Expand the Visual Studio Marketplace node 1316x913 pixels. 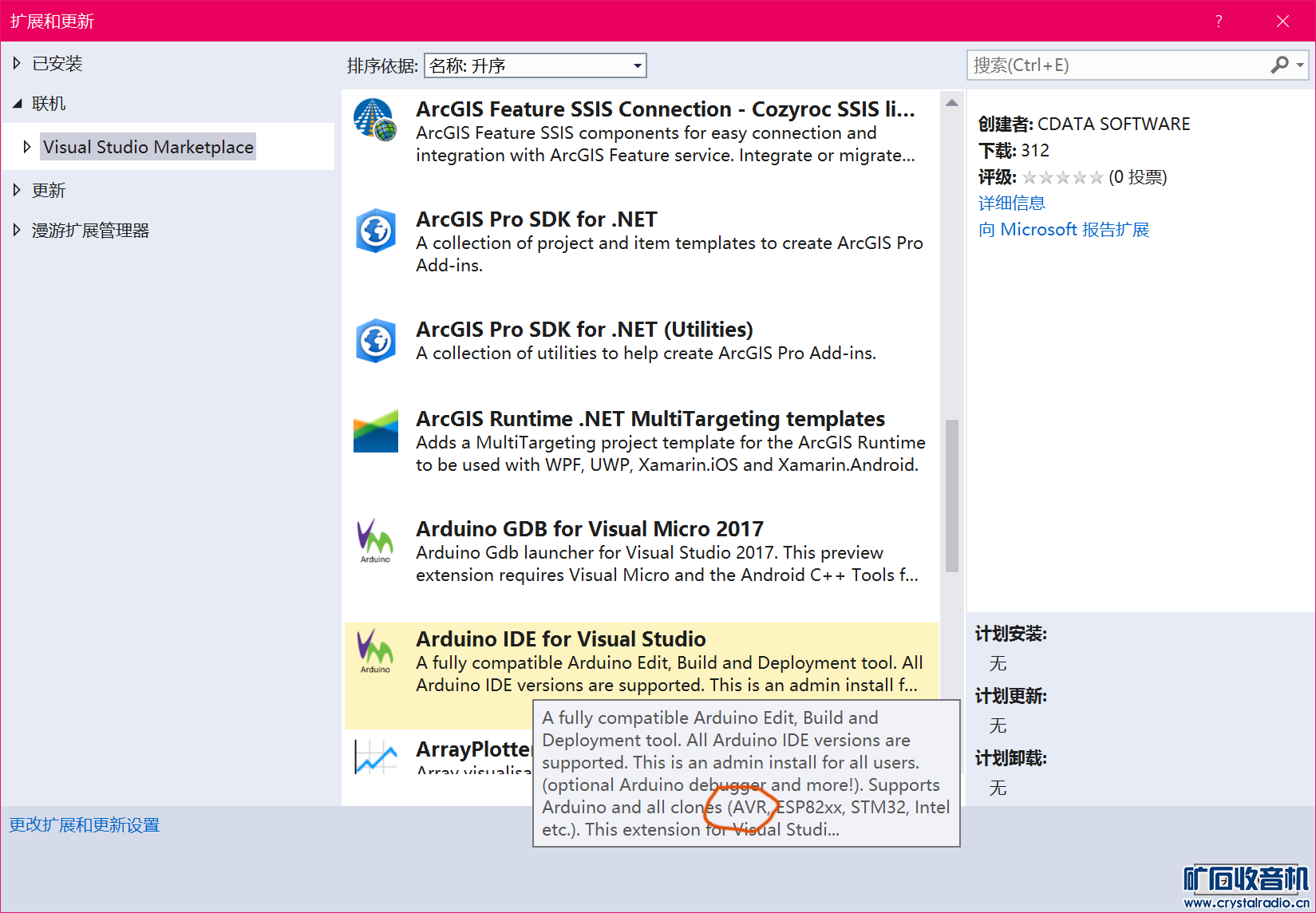(x=27, y=147)
